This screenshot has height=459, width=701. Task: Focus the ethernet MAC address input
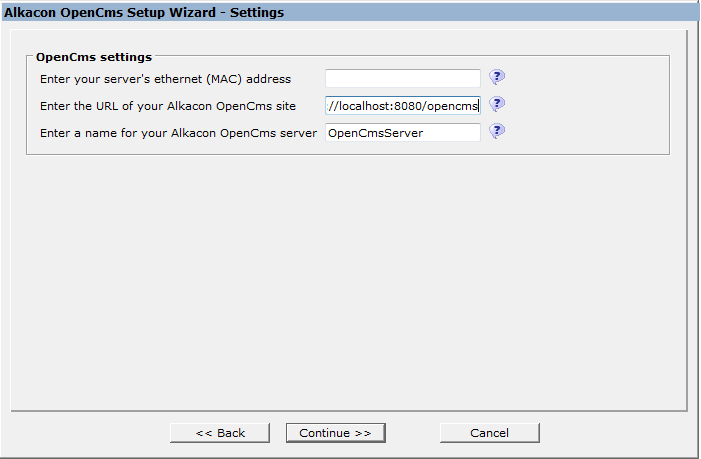pos(403,78)
